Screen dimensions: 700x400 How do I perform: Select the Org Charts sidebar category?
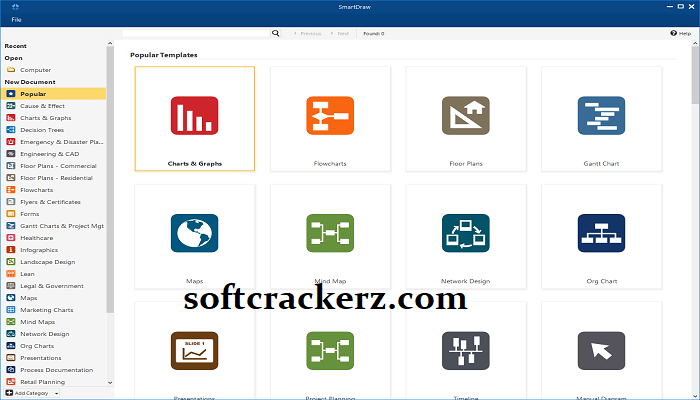pyautogui.click(x=54, y=346)
